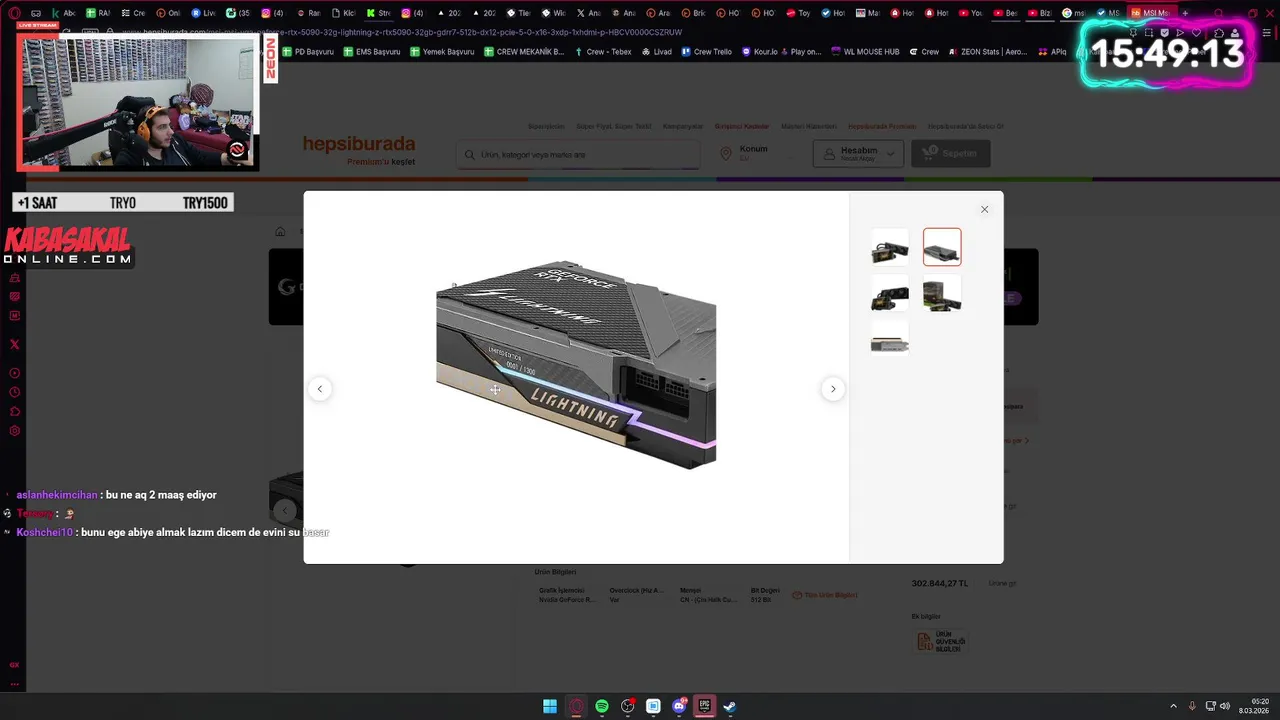Close the product image gallery popup
The image size is (1280, 720).
tap(984, 209)
